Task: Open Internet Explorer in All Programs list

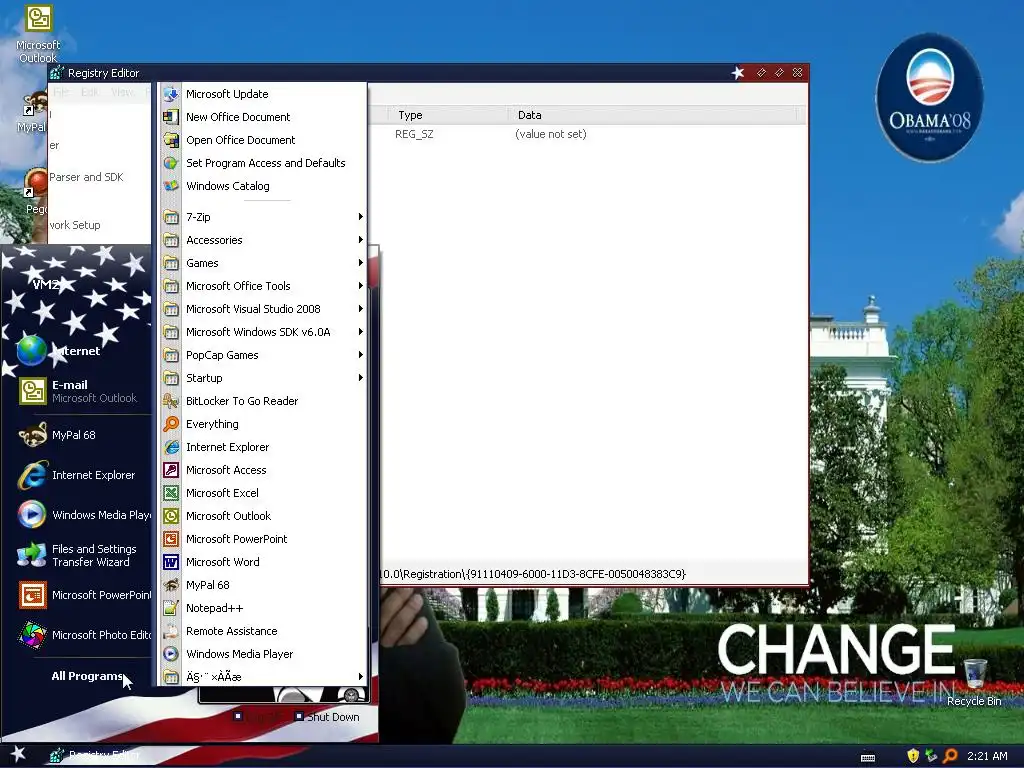Action: [x=227, y=447]
